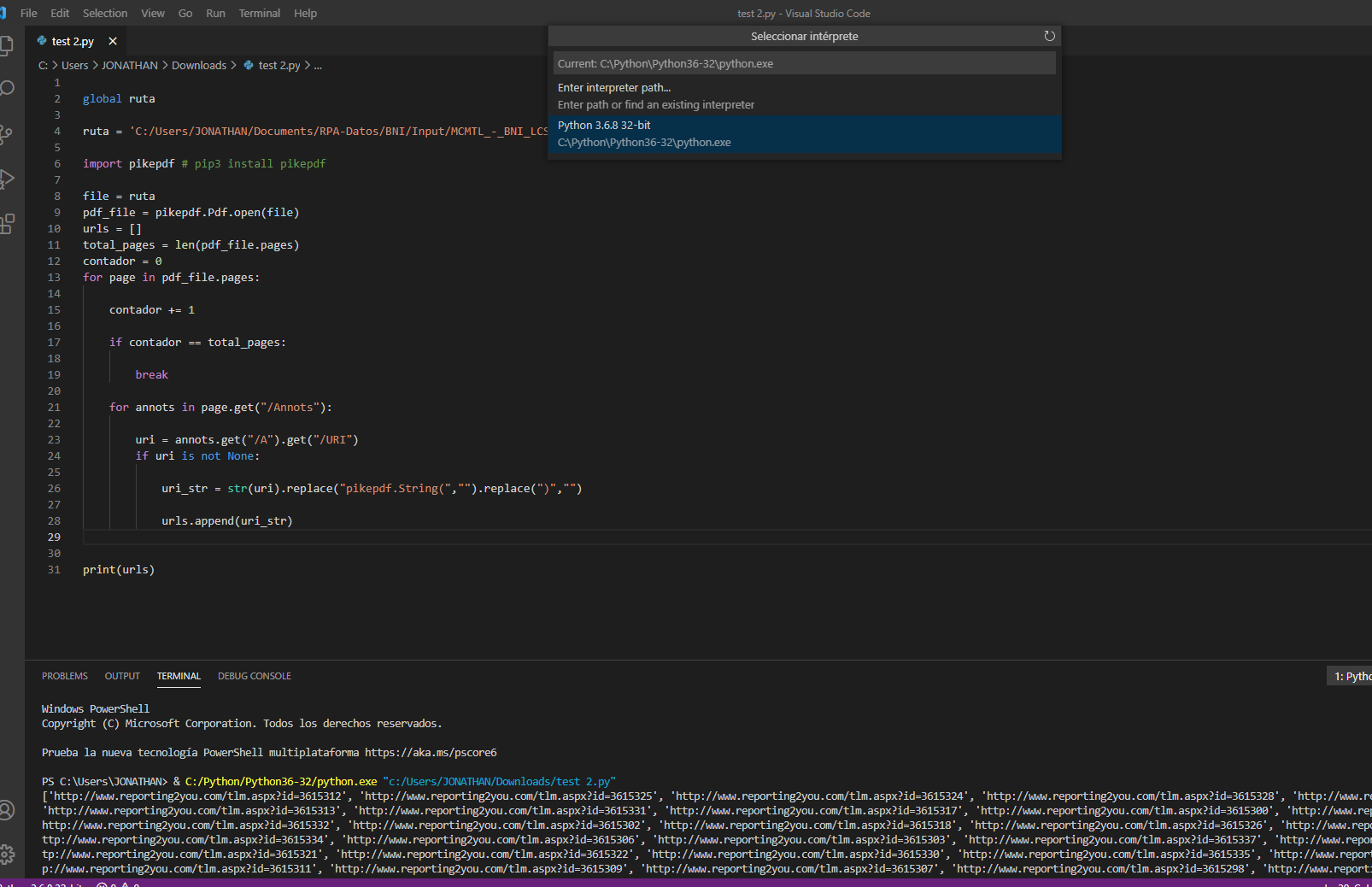Viewport: 1372px width, 887px height.
Task: Open the terminal selector dropdown
Action: (x=1352, y=676)
